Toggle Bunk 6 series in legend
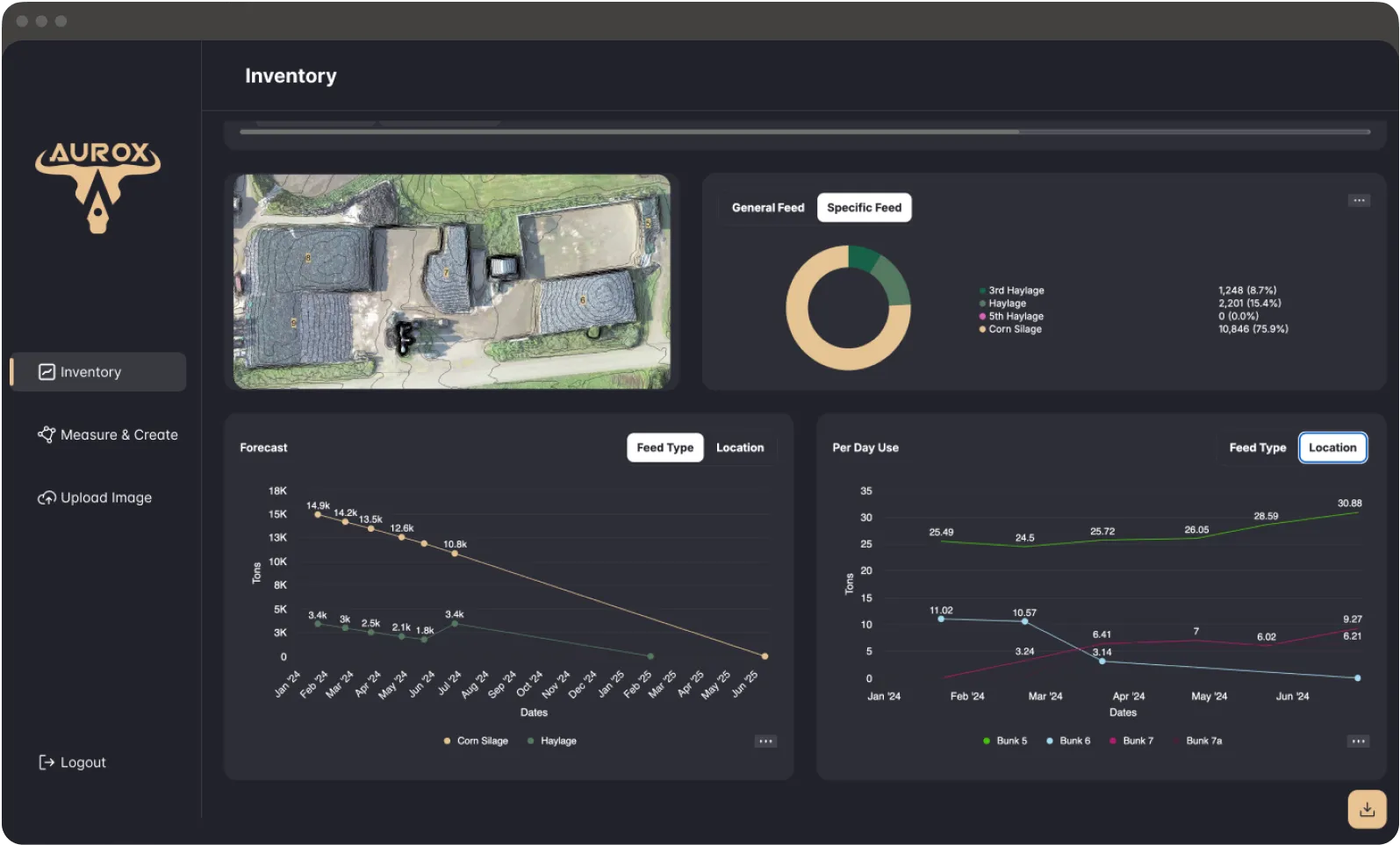Viewport: 1400px width, 845px height. click(1068, 741)
